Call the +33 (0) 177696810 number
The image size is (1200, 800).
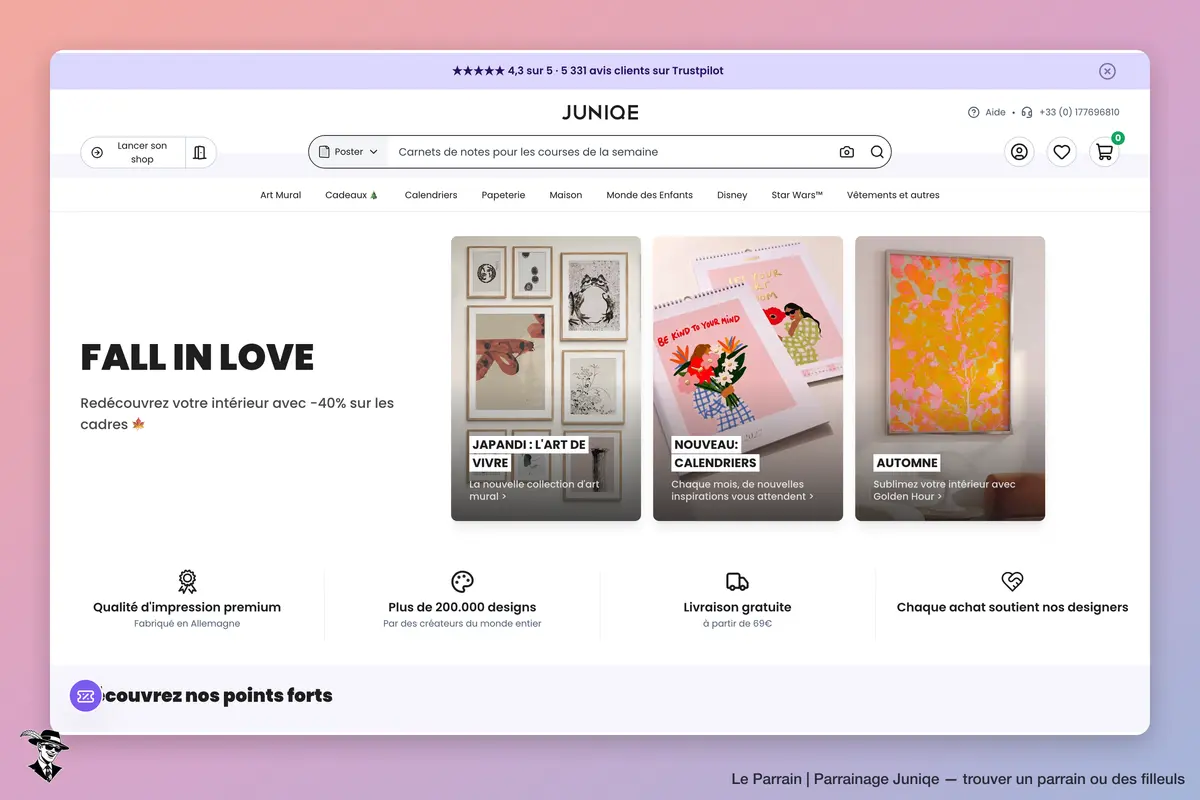coord(1079,112)
